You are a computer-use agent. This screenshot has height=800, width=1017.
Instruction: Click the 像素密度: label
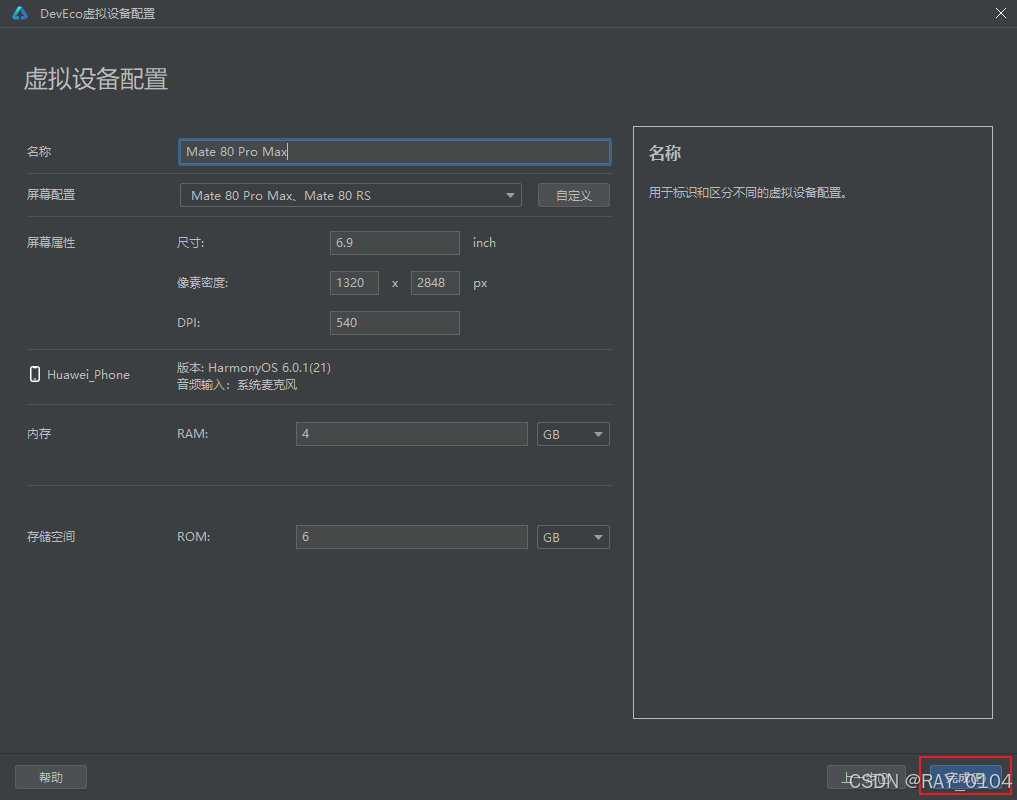click(202, 283)
